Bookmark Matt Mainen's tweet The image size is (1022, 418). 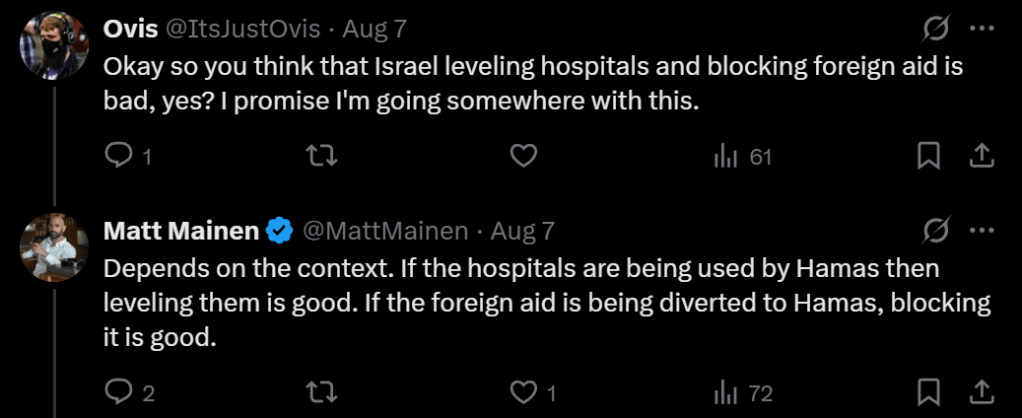(x=928, y=392)
